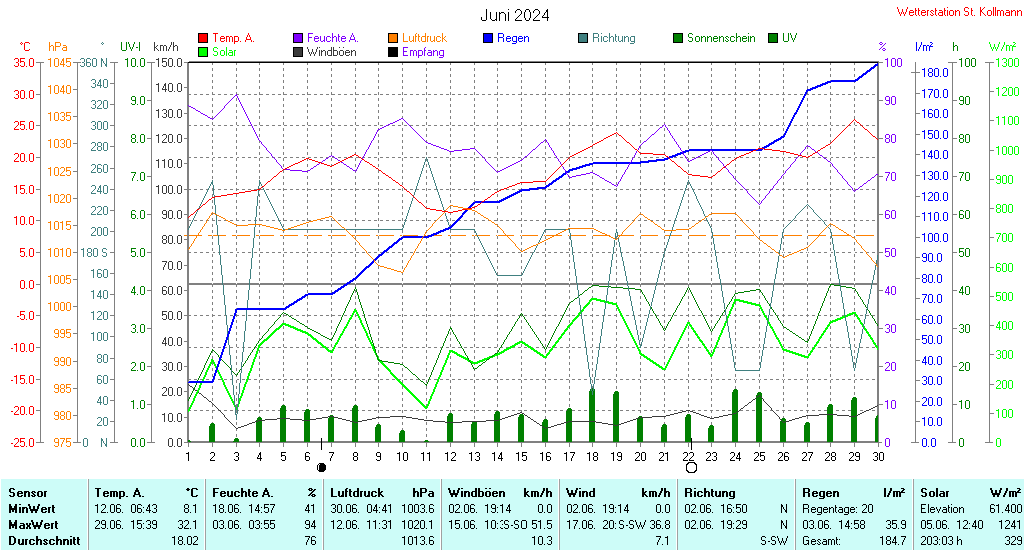Click the Wetterstation St. Kollmann label

coord(958,12)
